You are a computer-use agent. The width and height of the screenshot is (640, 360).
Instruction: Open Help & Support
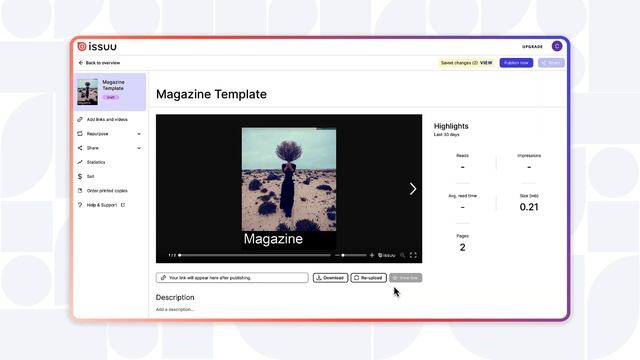[102, 205]
